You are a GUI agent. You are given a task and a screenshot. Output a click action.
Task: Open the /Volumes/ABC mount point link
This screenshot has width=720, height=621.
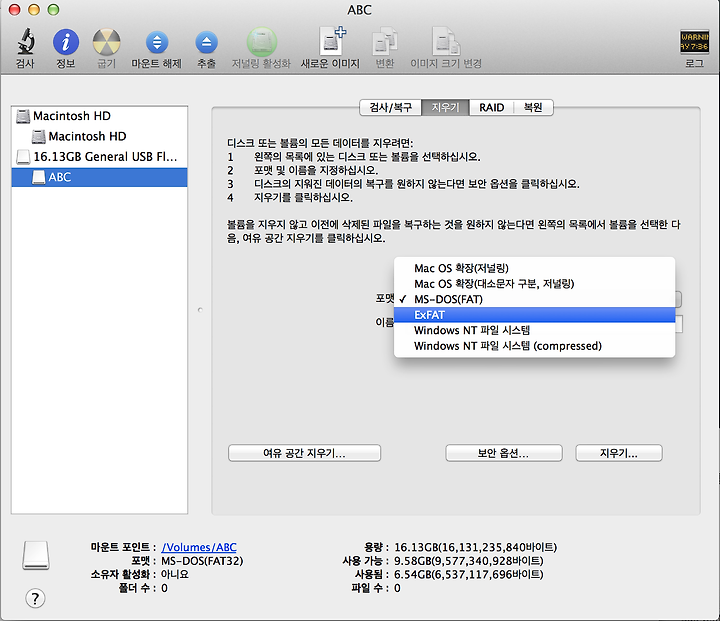(199, 547)
